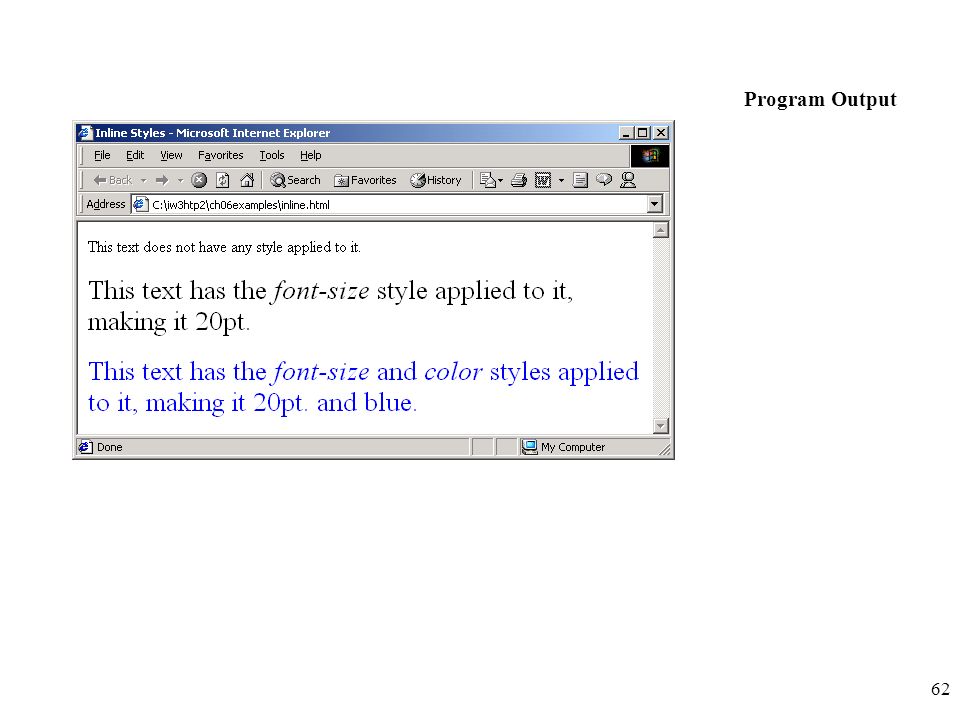
Task: Click the 'My Computer' status text
Action: (573, 448)
